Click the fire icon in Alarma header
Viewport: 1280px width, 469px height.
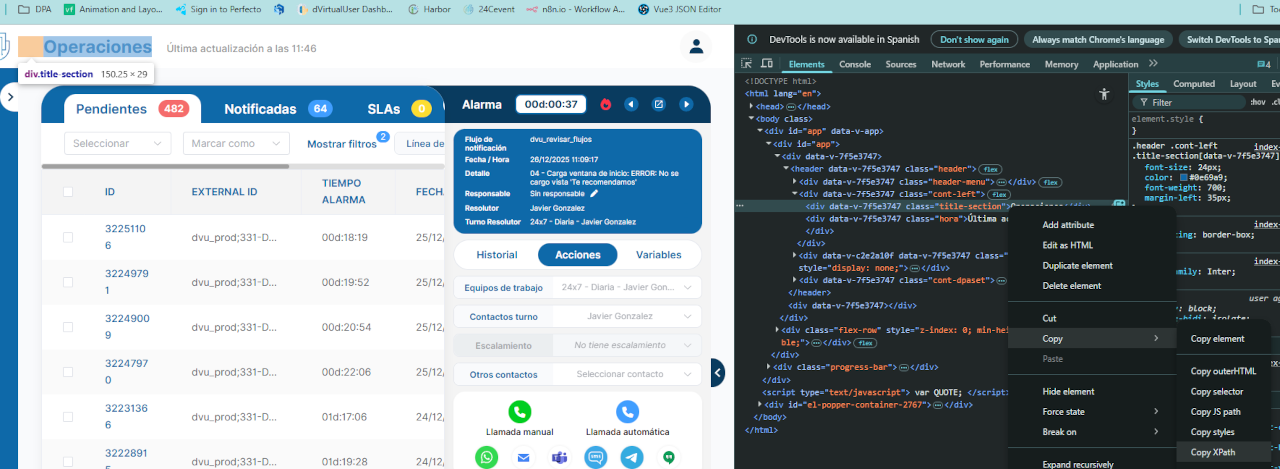[x=605, y=104]
